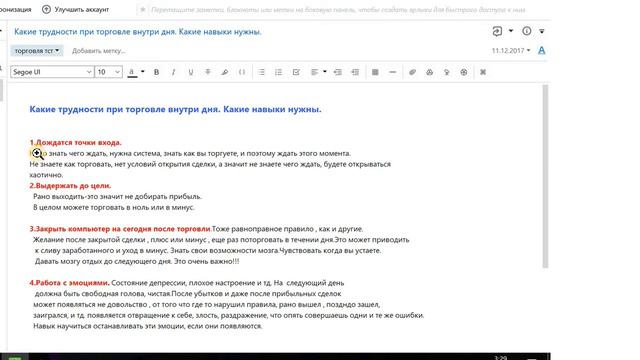This screenshot has width=640, height=360.
Task: Click the Google Drive icon
Action: tap(429, 72)
